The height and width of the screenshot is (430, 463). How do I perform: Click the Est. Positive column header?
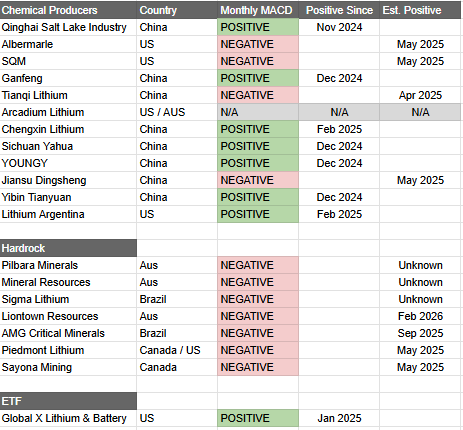point(420,10)
